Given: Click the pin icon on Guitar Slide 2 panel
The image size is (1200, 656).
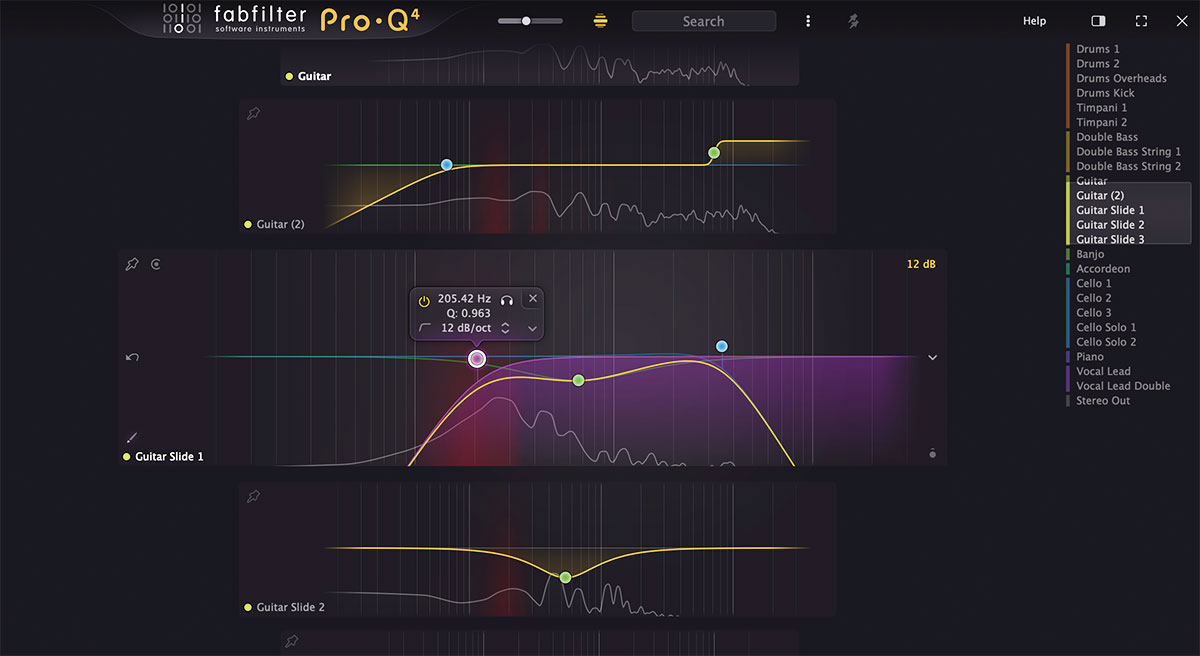Looking at the screenshot, I should pos(253,496).
